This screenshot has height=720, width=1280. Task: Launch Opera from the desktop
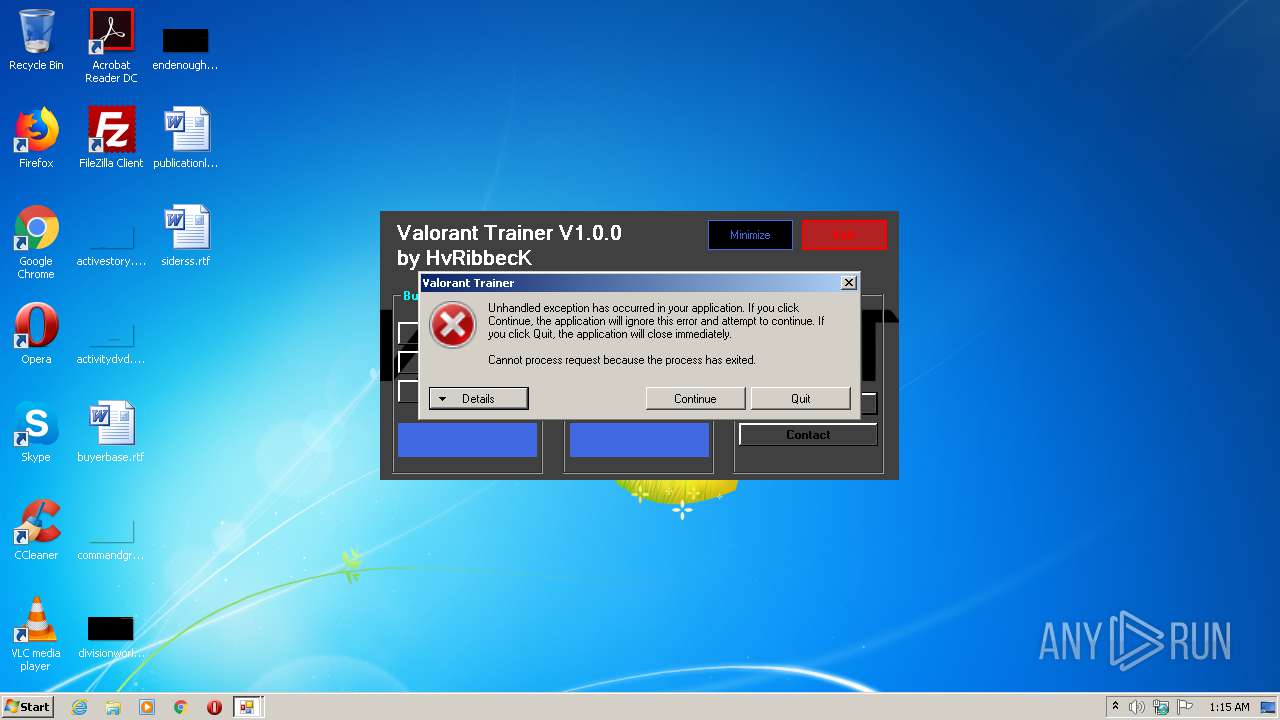(36, 334)
